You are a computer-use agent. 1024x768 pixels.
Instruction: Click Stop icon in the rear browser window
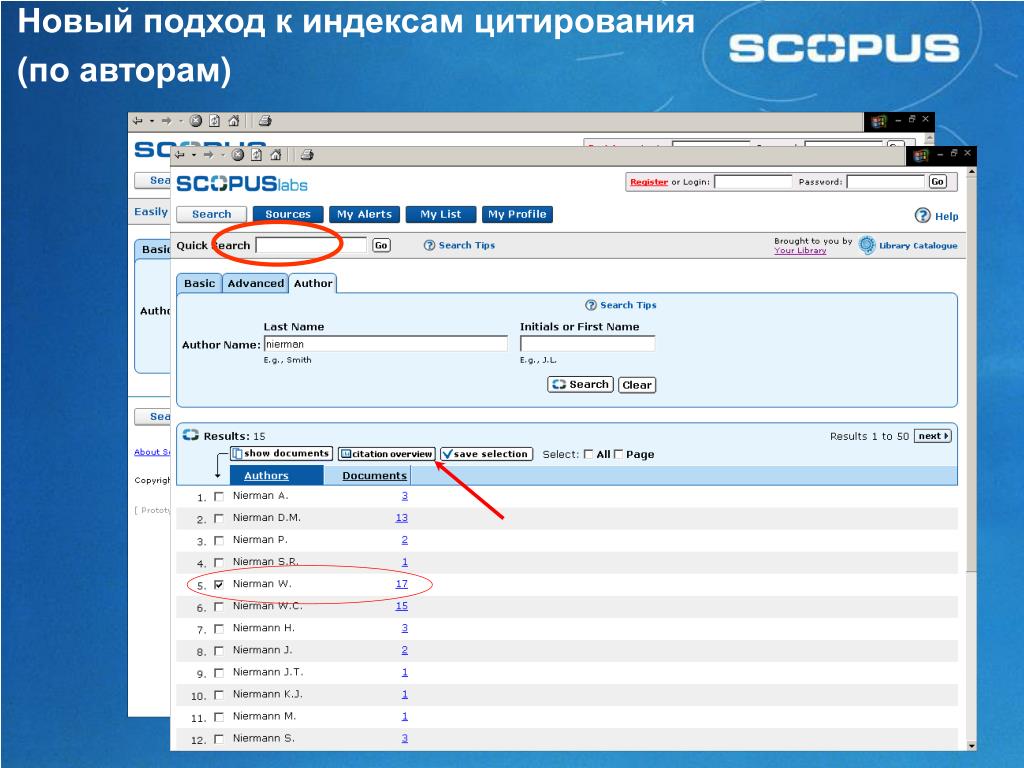(195, 121)
